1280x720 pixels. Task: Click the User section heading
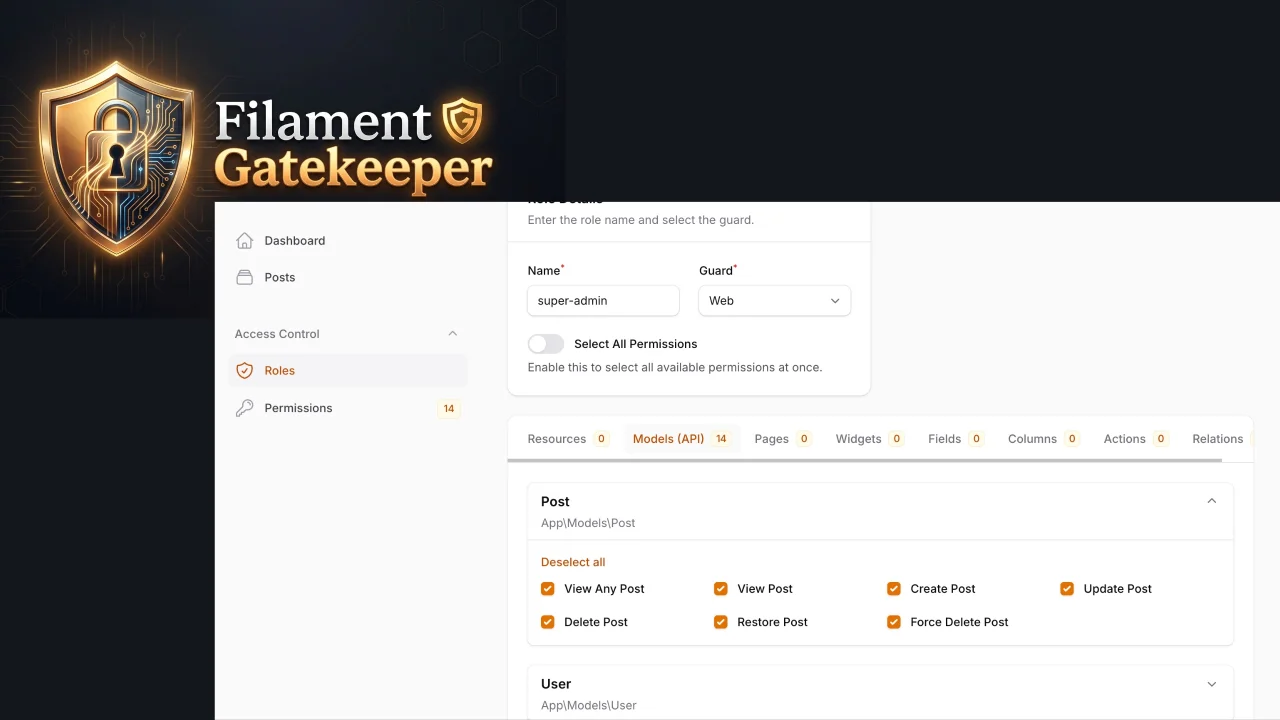point(556,684)
